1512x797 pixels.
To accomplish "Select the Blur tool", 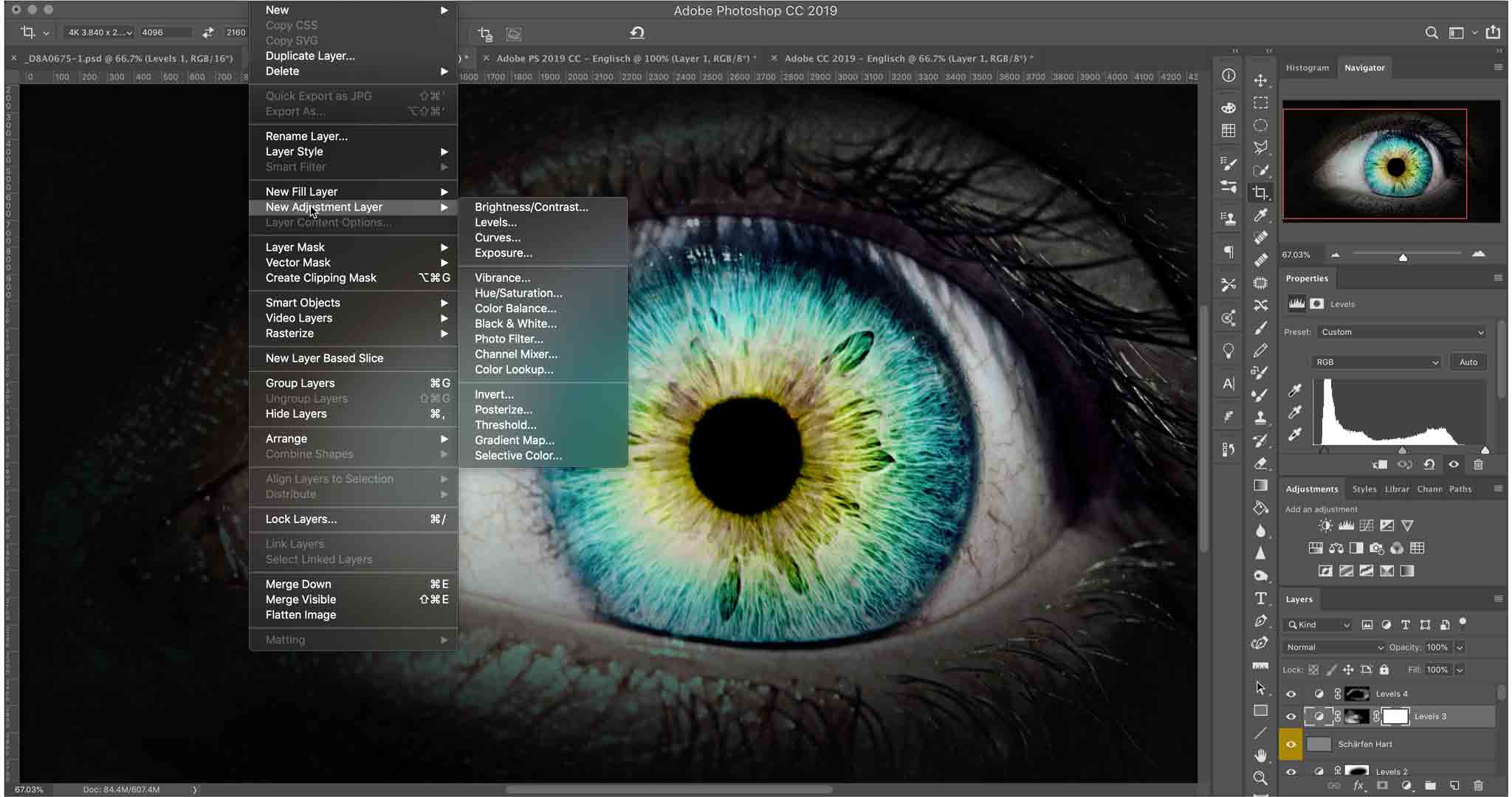I will 1260,531.
